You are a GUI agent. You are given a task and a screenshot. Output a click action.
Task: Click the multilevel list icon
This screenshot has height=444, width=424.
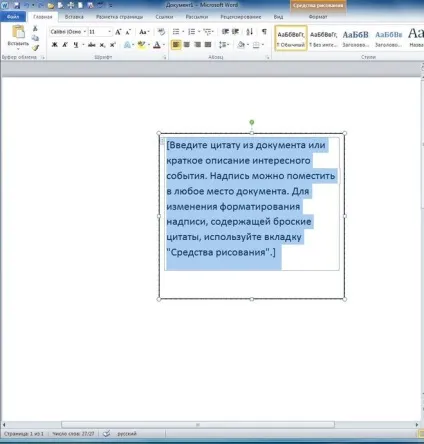point(207,32)
